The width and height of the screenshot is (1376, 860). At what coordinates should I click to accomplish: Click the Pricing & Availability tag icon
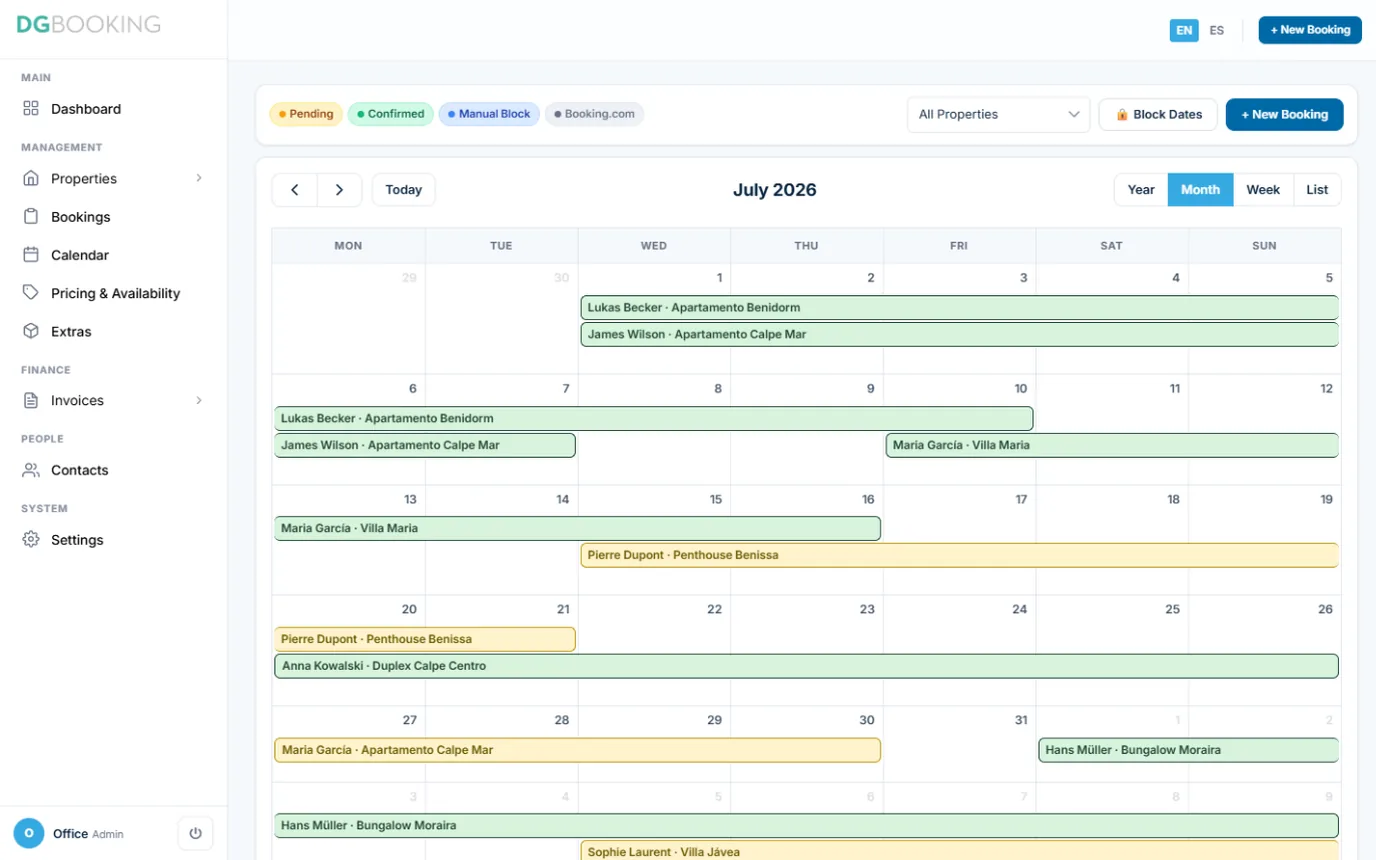click(x=31, y=293)
